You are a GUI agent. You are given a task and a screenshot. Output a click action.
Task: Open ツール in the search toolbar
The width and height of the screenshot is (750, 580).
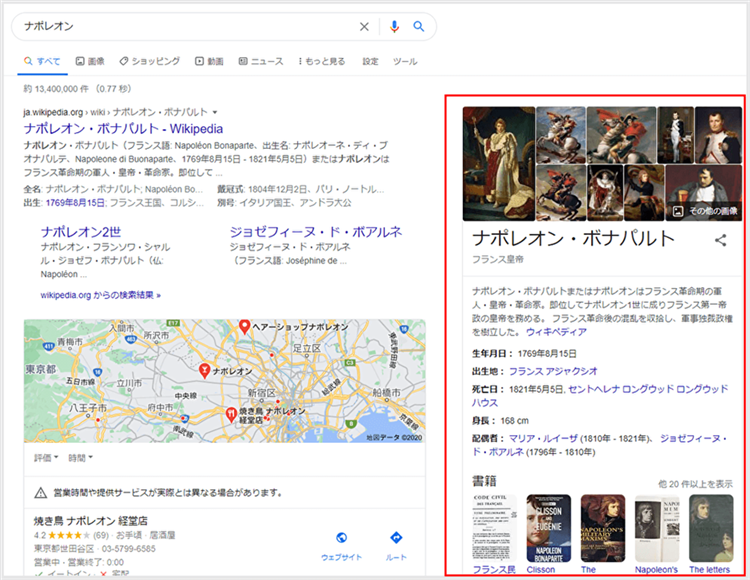[x=405, y=61]
